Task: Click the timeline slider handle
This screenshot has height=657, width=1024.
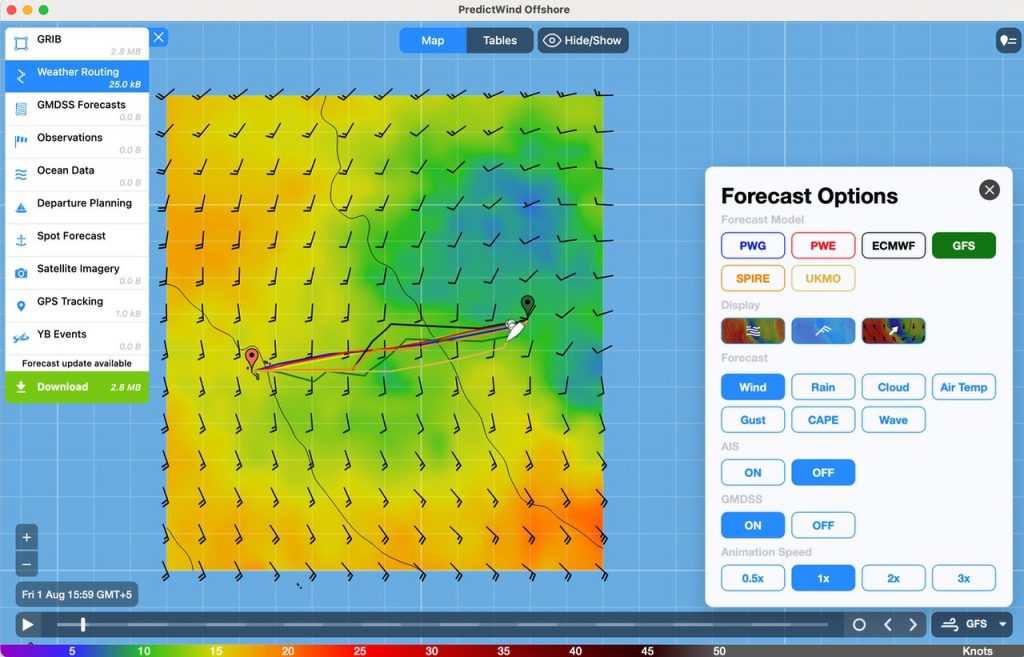Action: (x=83, y=624)
